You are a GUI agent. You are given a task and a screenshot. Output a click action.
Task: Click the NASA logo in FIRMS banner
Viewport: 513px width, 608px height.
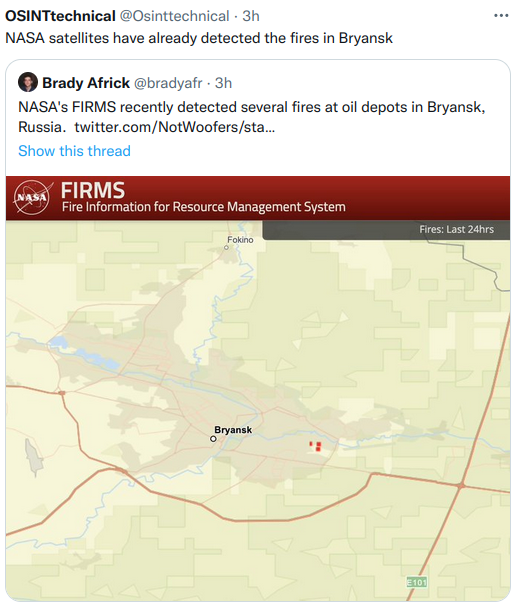click(32, 197)
